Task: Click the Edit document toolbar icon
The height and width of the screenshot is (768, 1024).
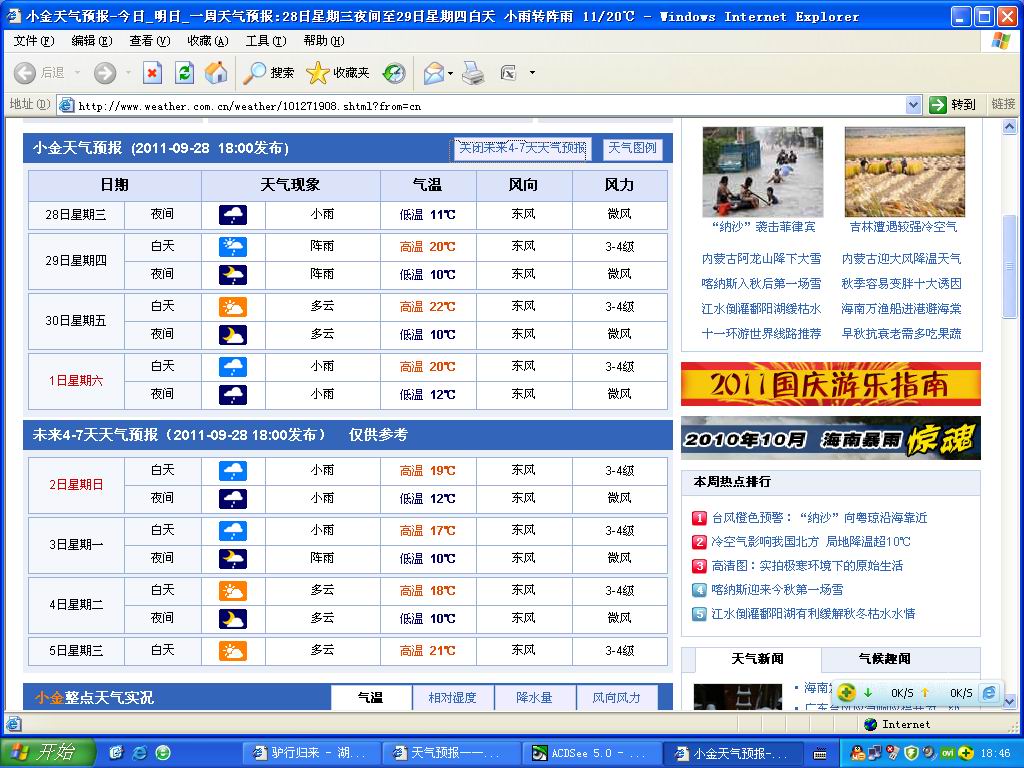Action: coord(507,73)
